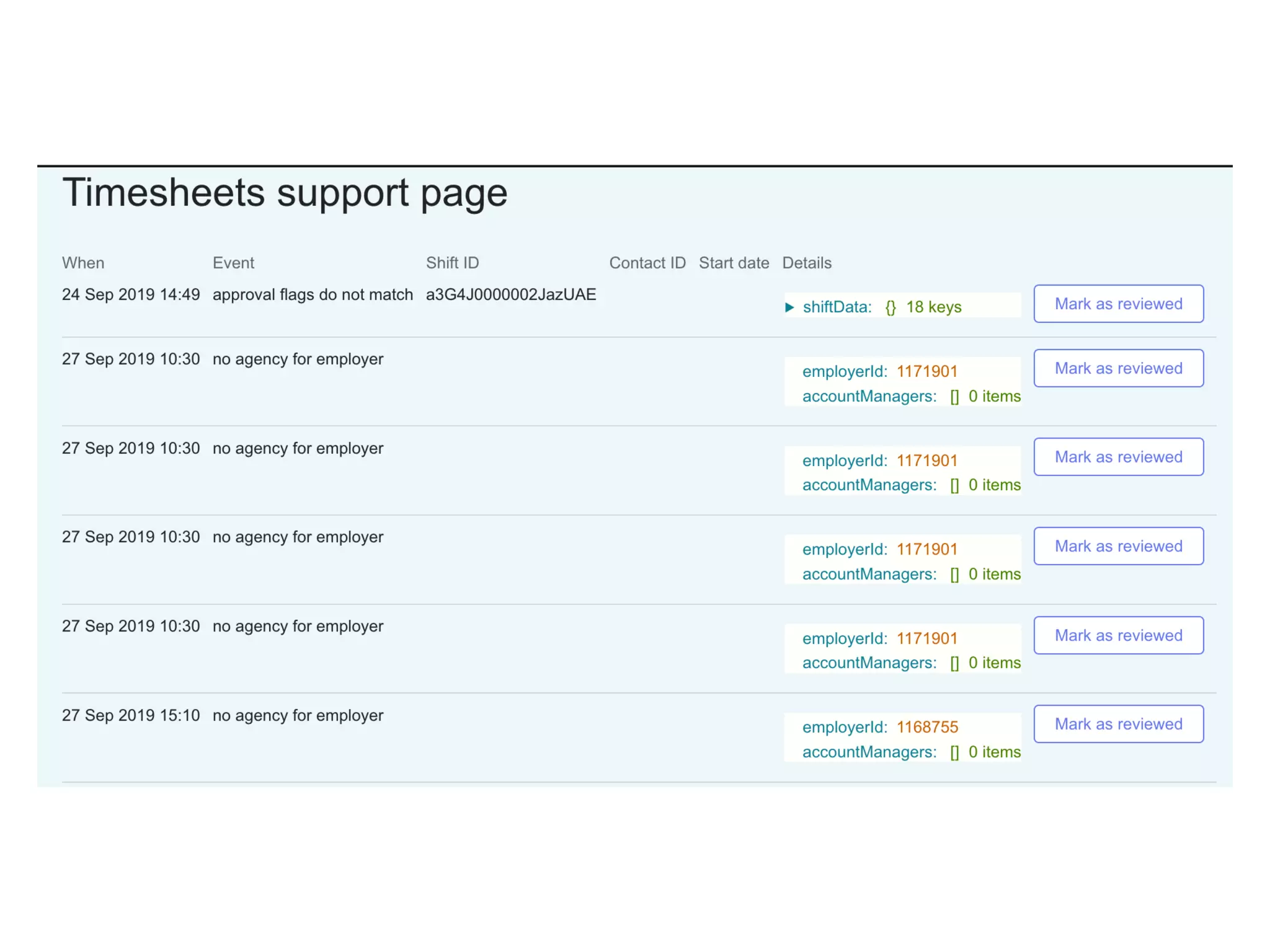Image resolution: width=1270 pixels, height=952 pixels.
Task: Click the Timesheets support page heading
Action: click(285, 192)
